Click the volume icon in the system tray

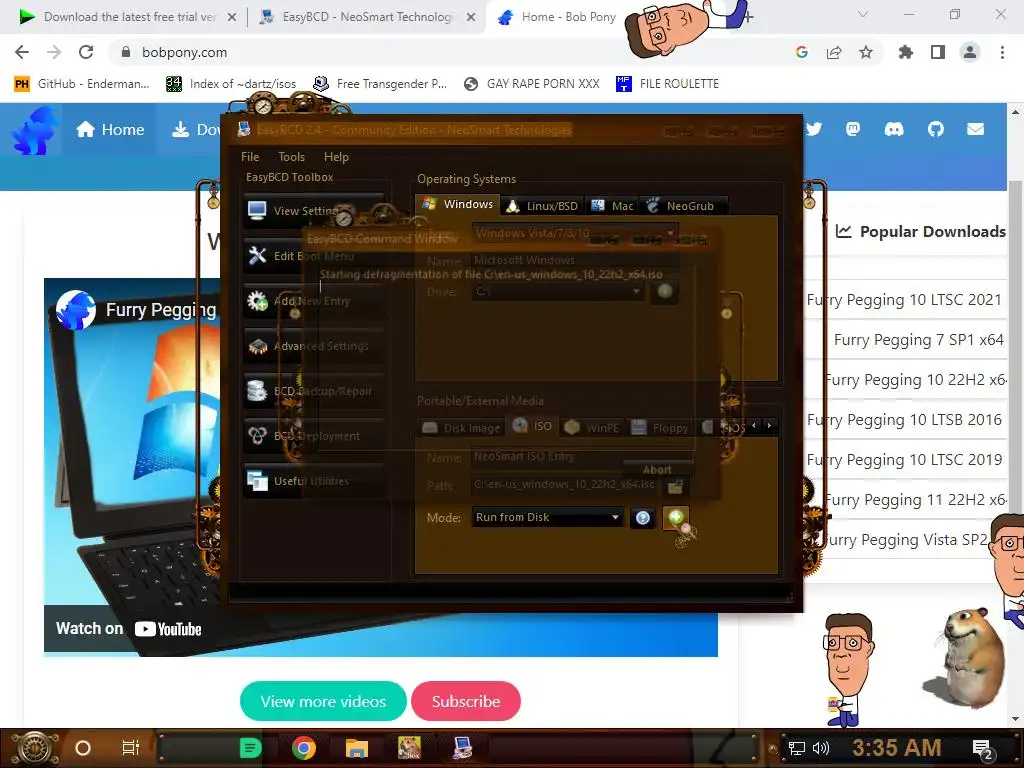(x=821, y=748)
